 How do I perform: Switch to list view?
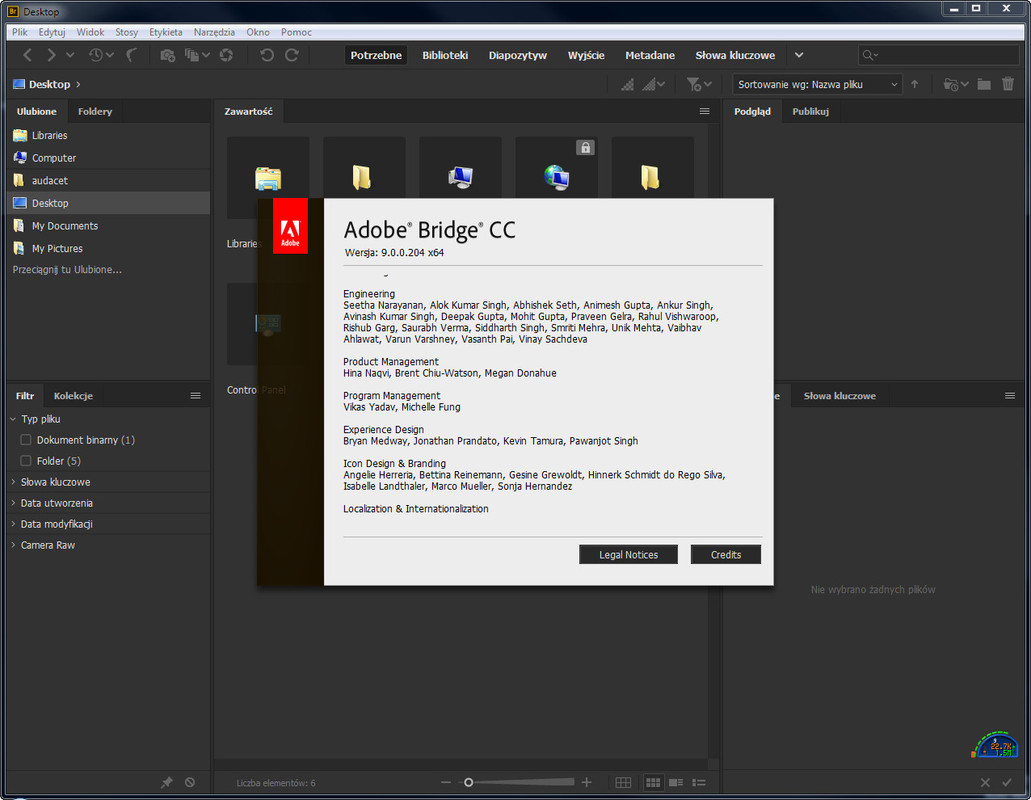point(699,782)
